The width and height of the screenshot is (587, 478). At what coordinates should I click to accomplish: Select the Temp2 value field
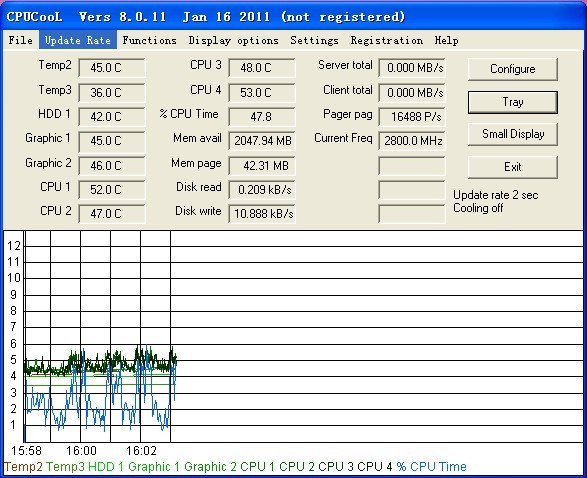(112, 68)
